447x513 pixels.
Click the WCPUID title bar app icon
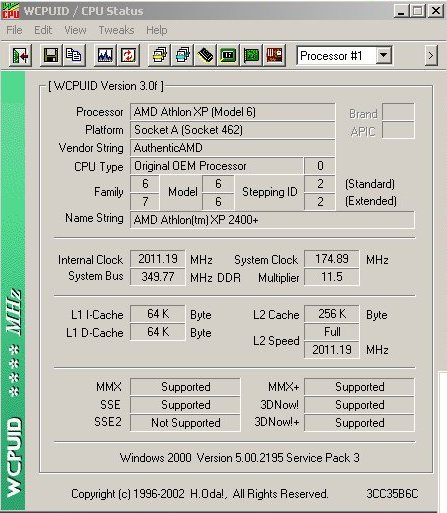pyautogui.click(x=10, y=11)
